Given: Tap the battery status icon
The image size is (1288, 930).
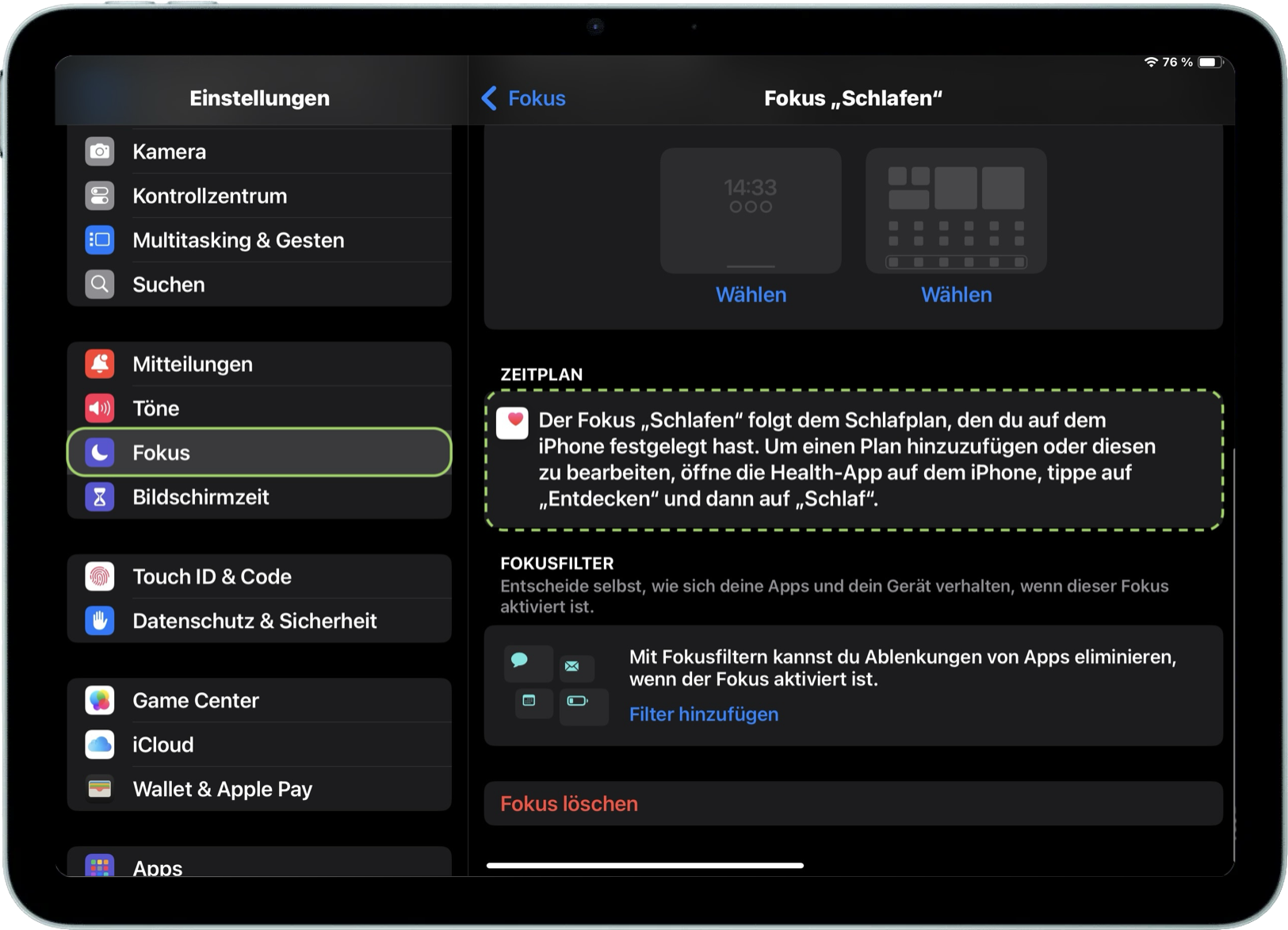Looking at the screenshot, I should click(x=1211, y=62).
